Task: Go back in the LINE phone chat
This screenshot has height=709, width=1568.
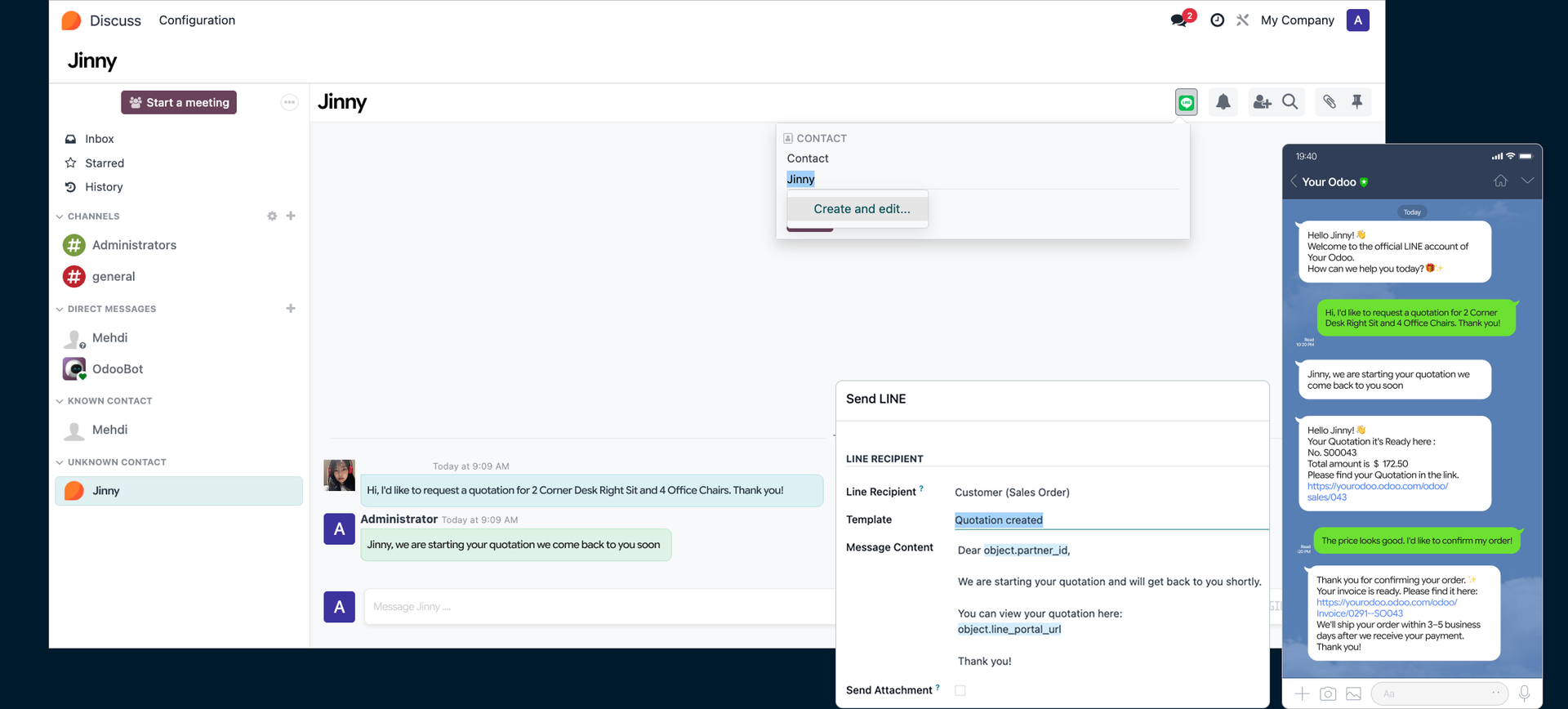Action: click(1294, 181)
